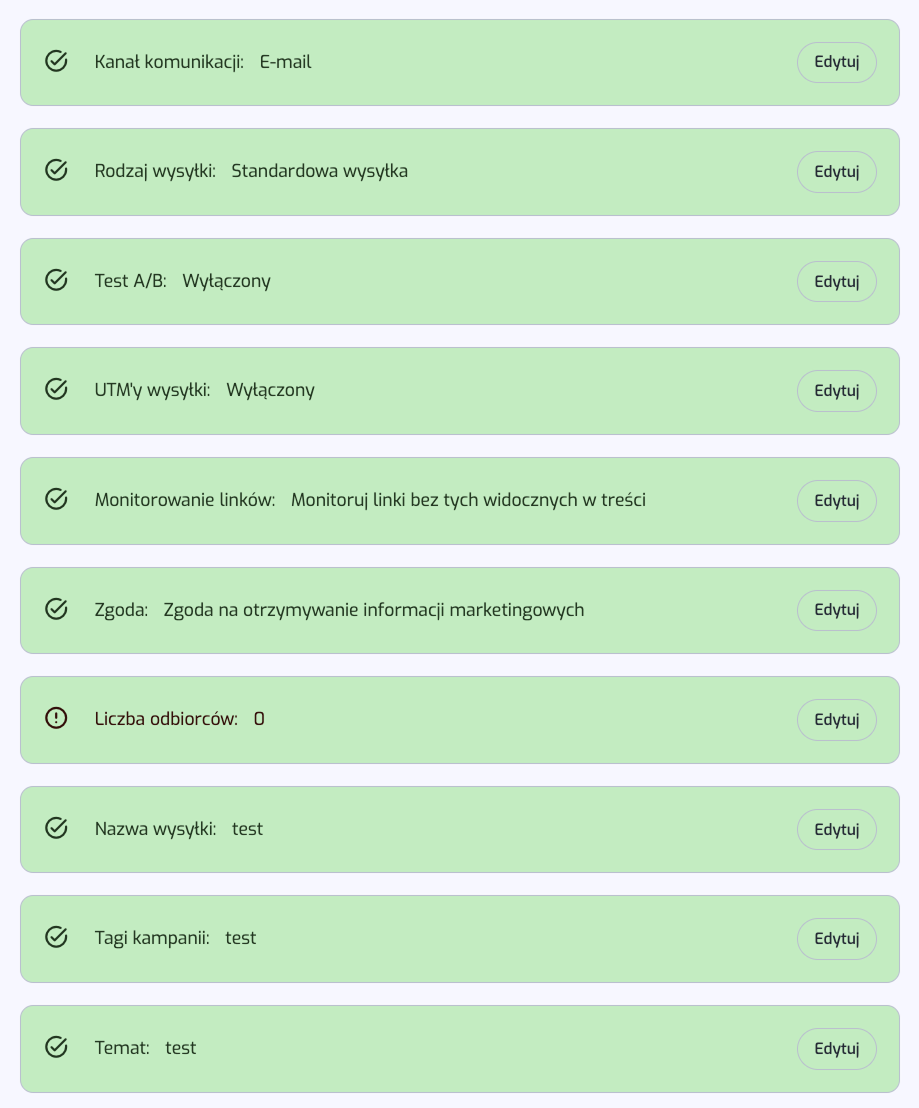
Task: Open Edytuj for Nazwa wysyłki
Action: (837, 829)
